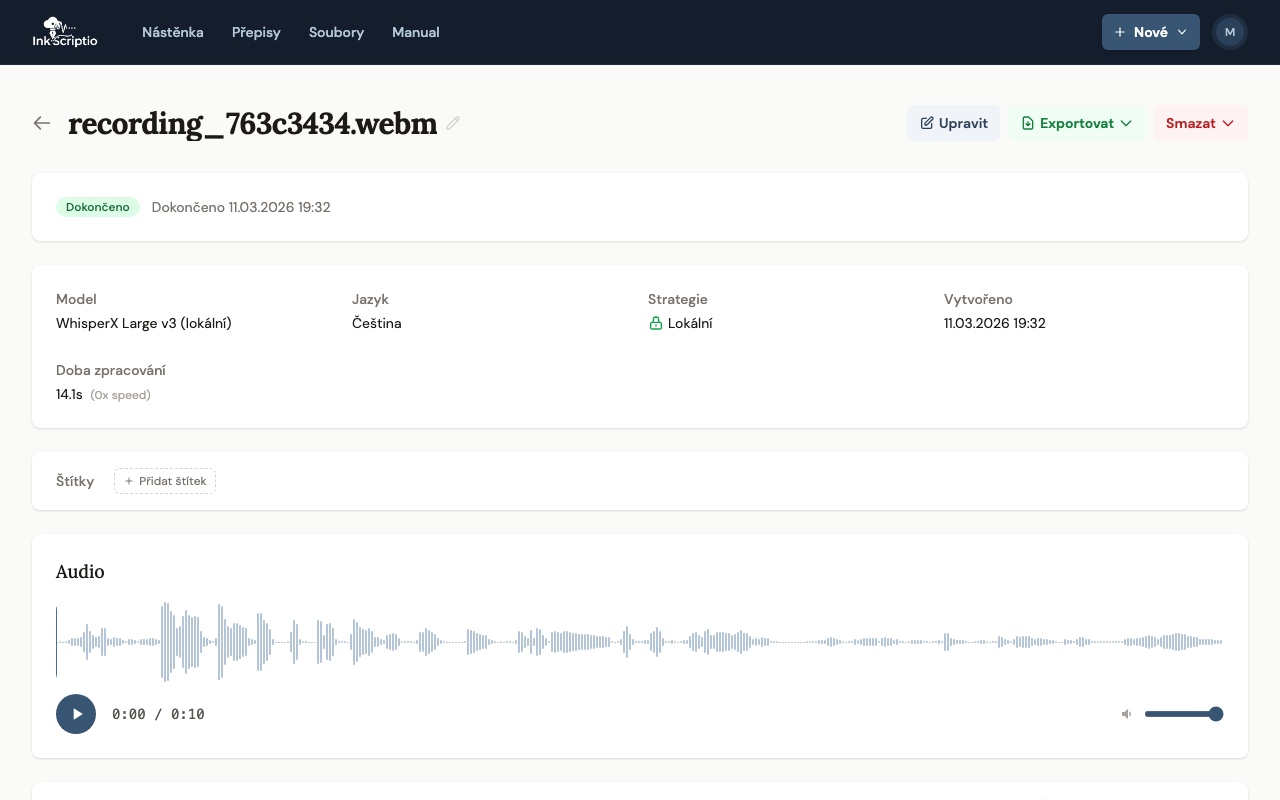1280x800 pixels.
Task: Click the pencil icon to rename recording
Action: pos(453,123)
